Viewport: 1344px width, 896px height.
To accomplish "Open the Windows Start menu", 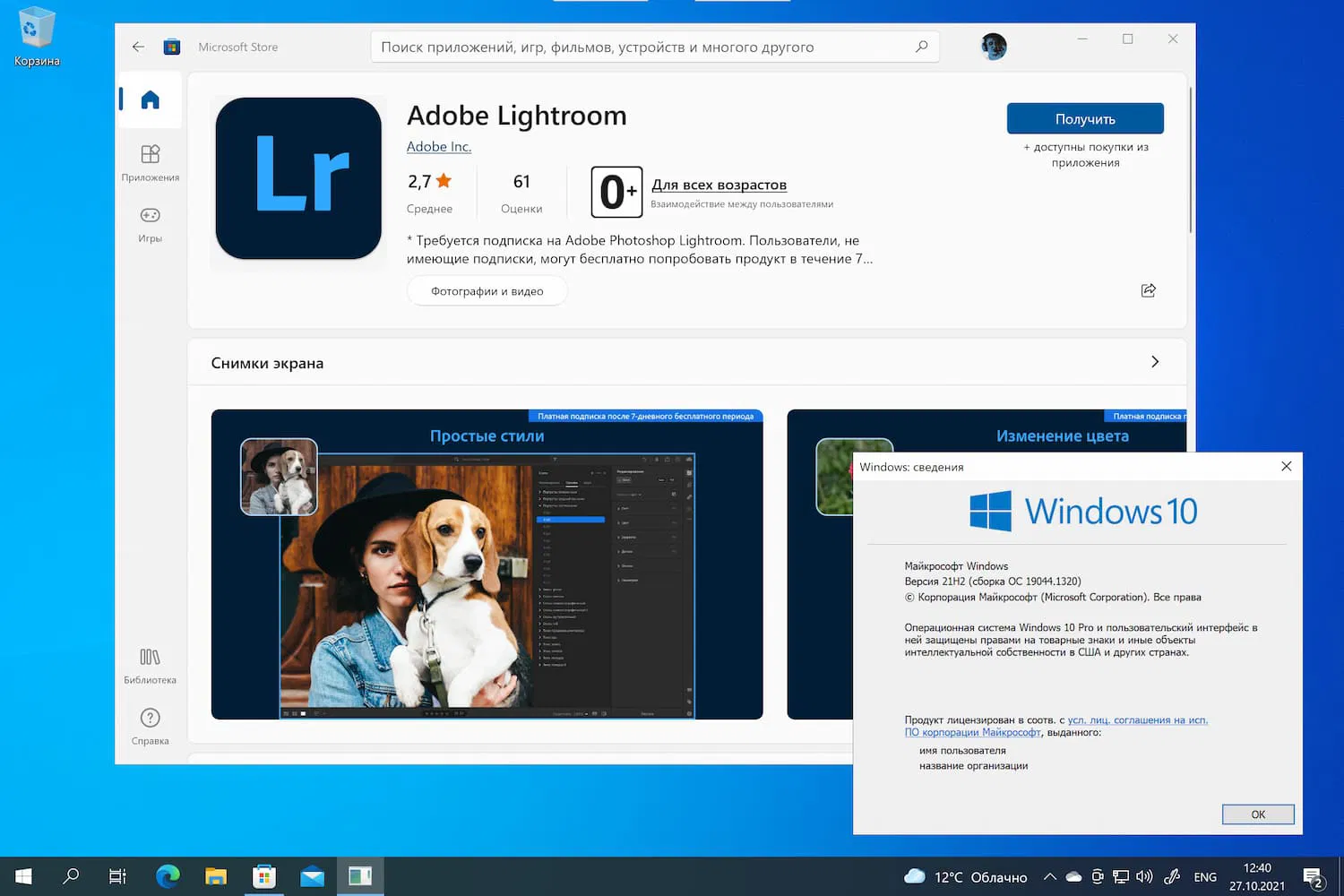I will [x=23, y=876].
